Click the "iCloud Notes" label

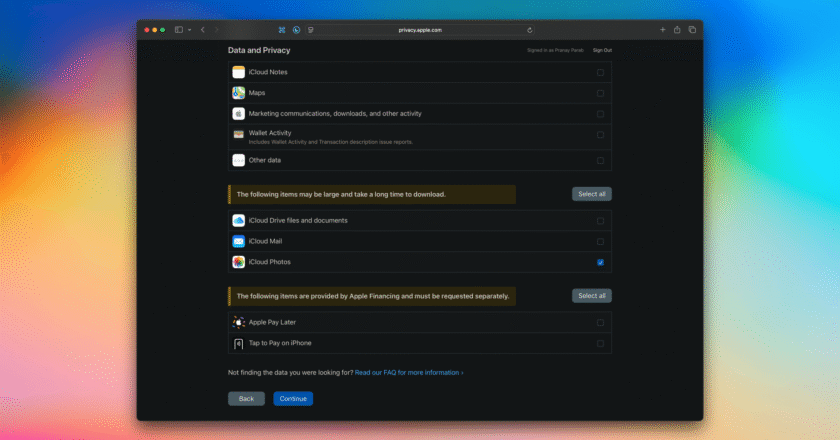268,72
